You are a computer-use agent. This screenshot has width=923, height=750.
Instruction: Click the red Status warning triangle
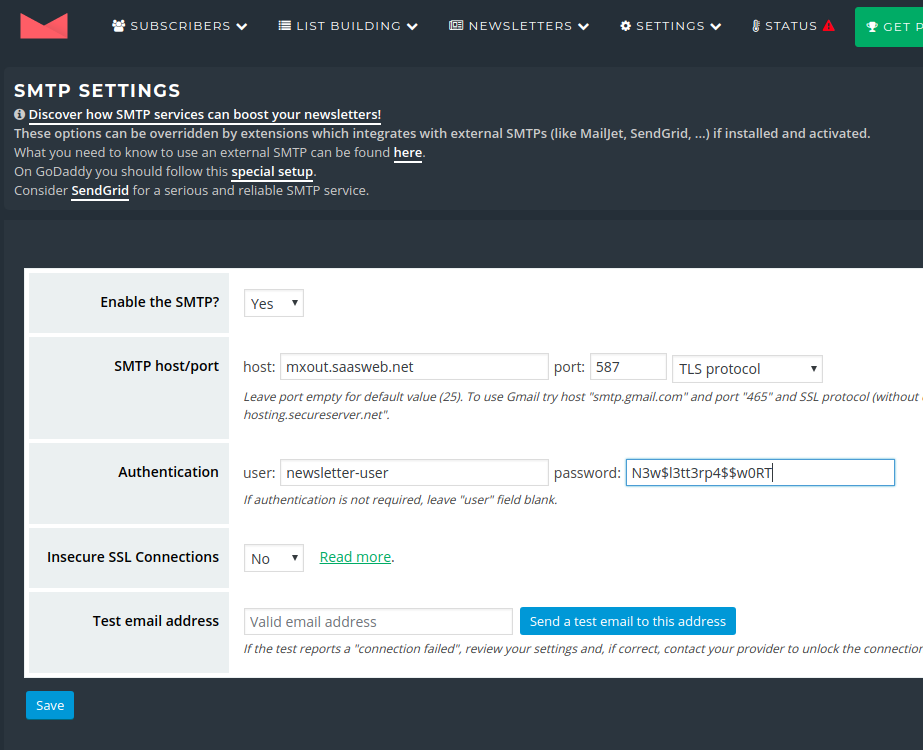tap(829, 26)
